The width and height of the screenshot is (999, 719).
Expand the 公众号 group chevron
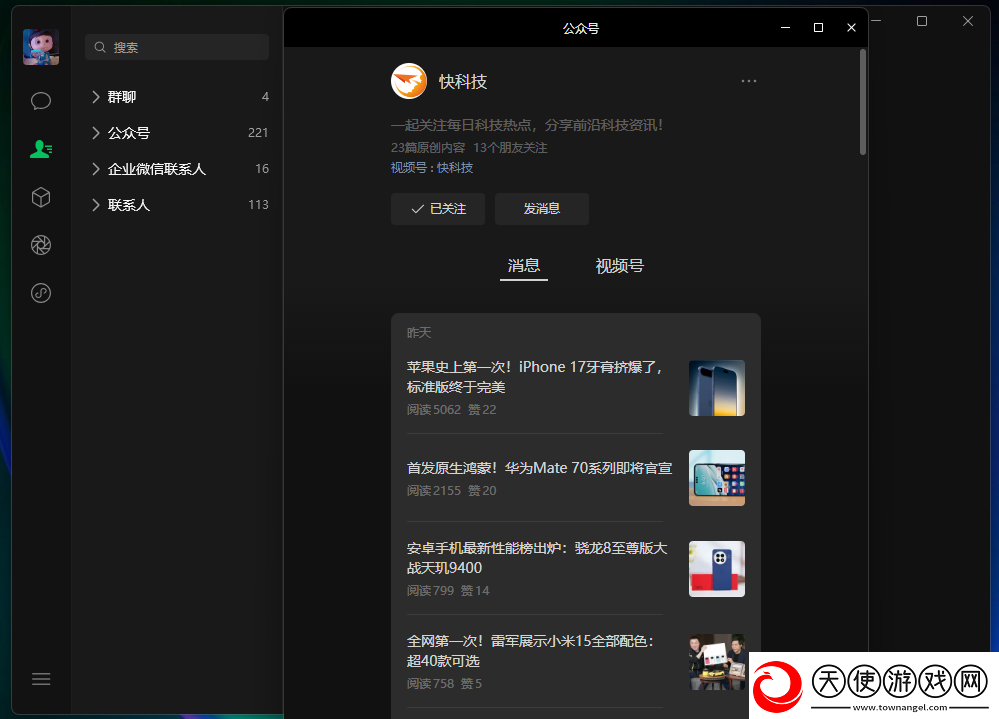click(x=96, y=132)
